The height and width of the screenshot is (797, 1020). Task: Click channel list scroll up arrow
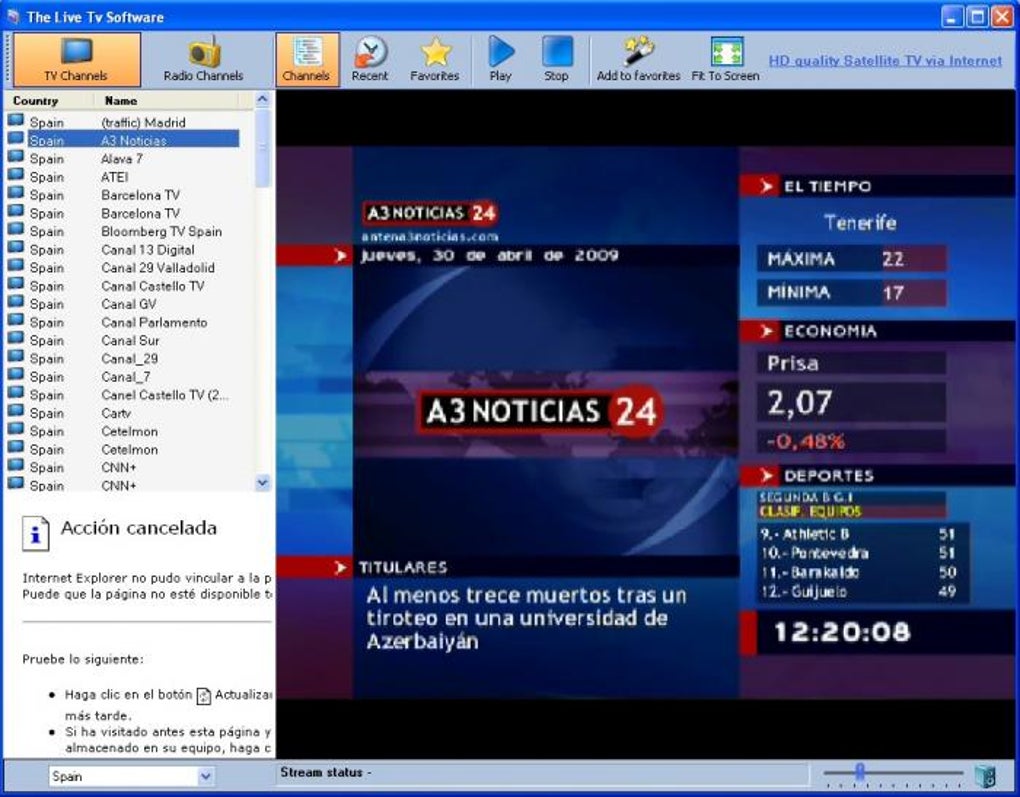pyautogui.click(x=262, y=100)
